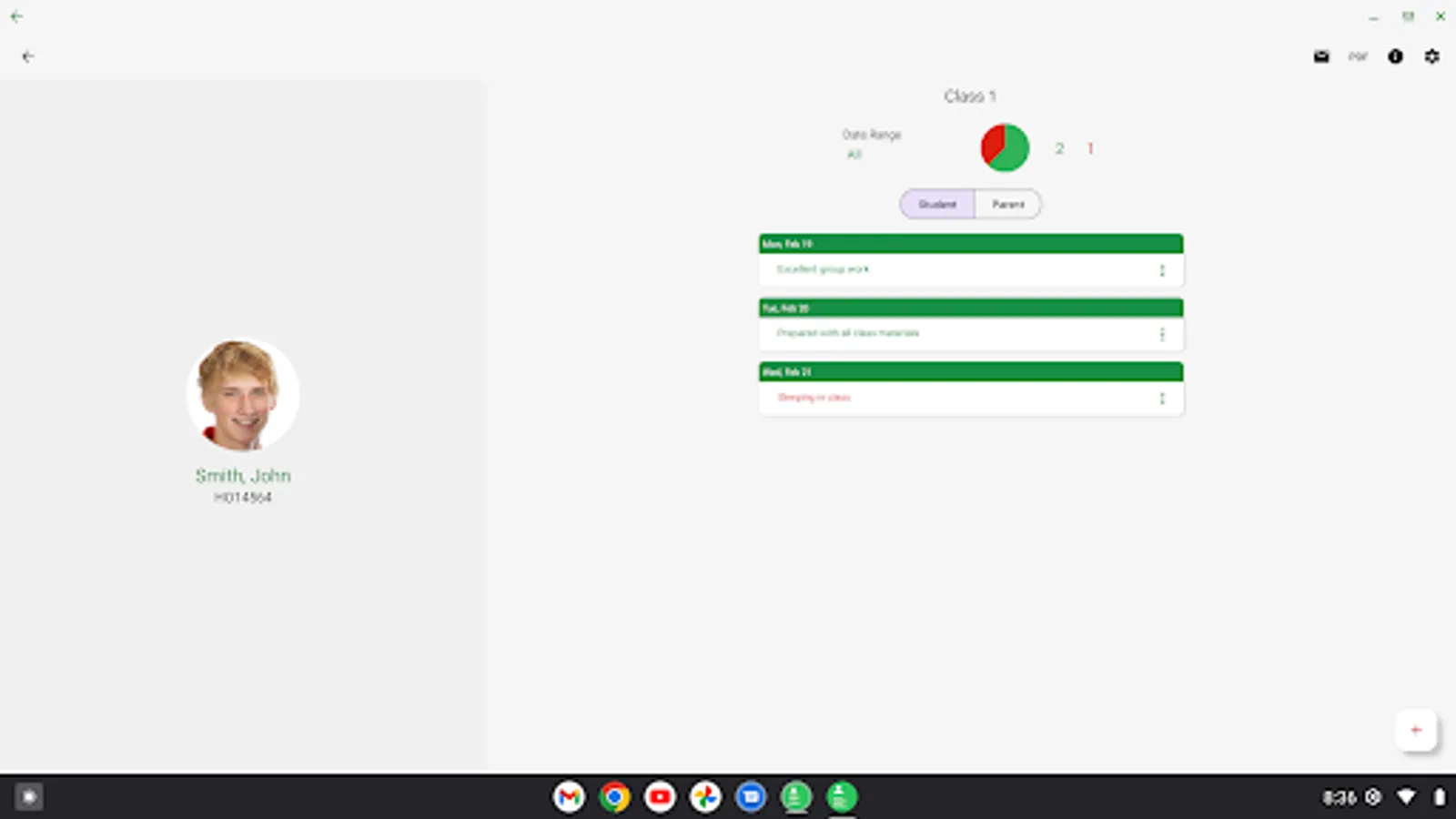Open the Date Range selector showing 'All'
This screenshot has height=819, width=1456.
pos(872,144)
